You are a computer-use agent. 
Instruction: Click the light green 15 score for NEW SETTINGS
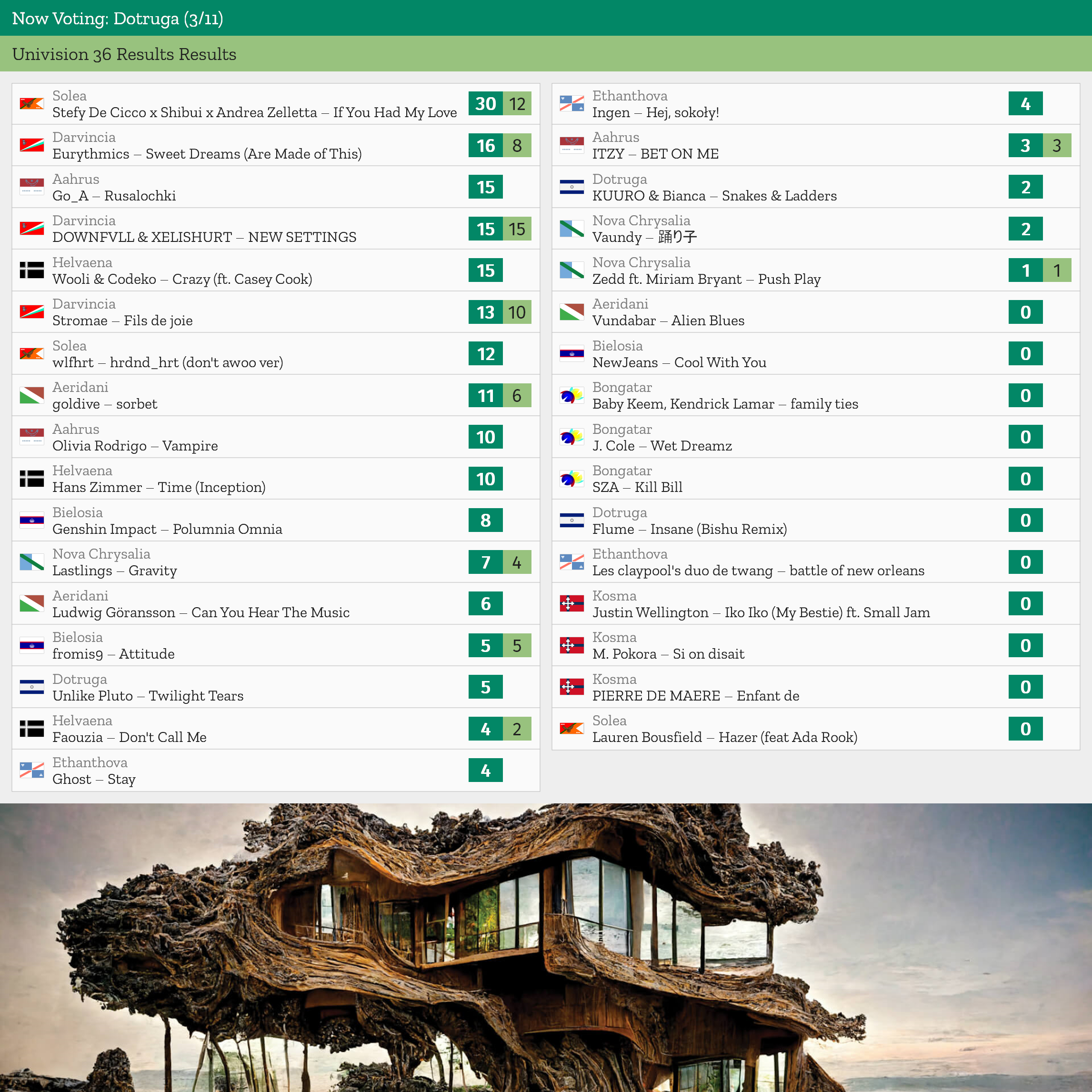point(517,229)
